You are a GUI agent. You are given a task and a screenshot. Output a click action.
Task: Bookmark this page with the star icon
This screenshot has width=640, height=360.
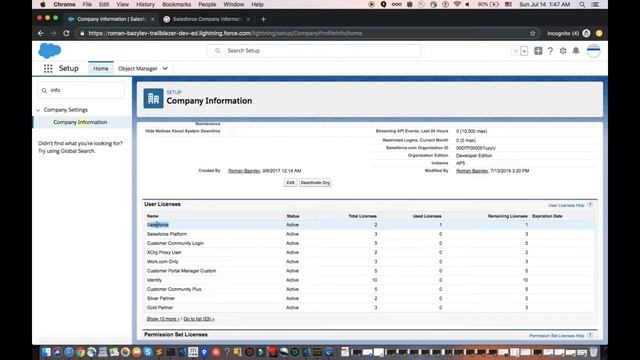point(532,33)
